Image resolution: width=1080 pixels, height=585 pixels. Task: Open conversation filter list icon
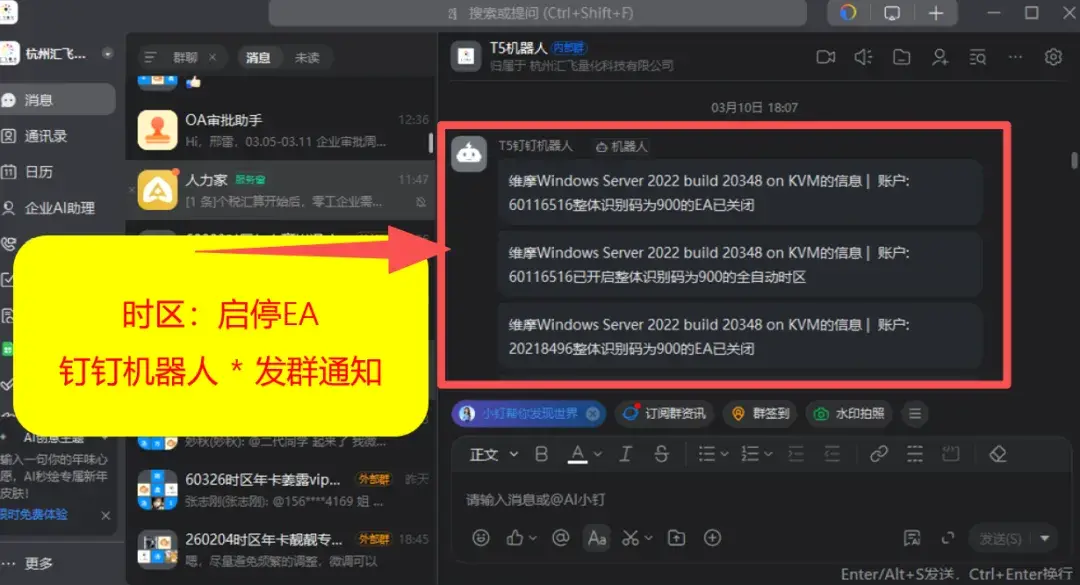point(150,57)
